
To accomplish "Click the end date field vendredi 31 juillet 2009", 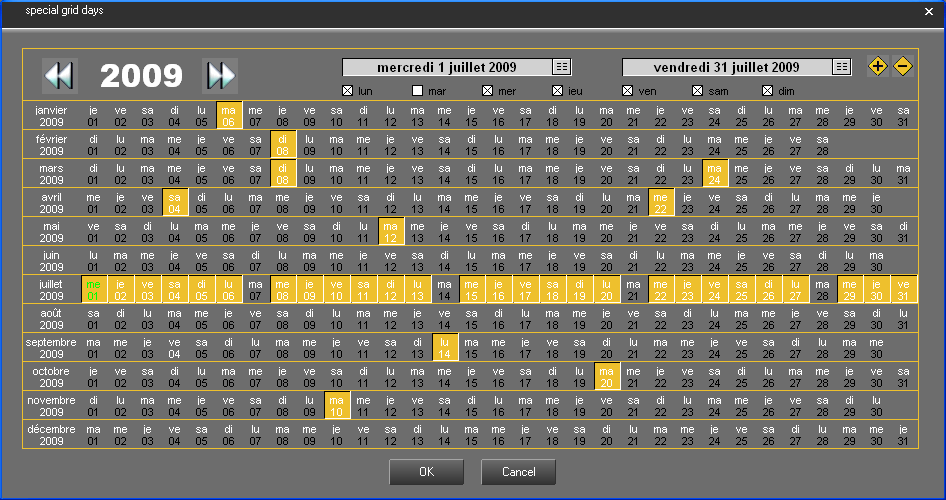I will (x=726, y=67).
